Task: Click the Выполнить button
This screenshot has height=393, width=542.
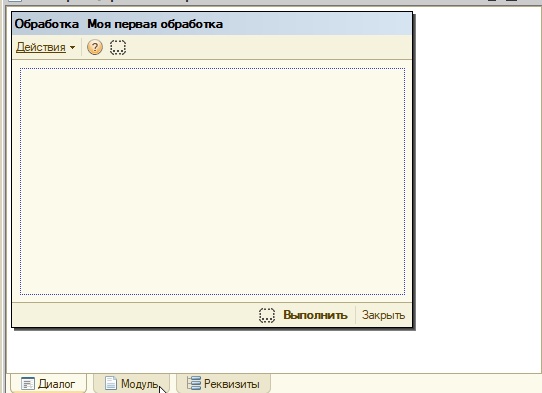Action: click(315, 315)
